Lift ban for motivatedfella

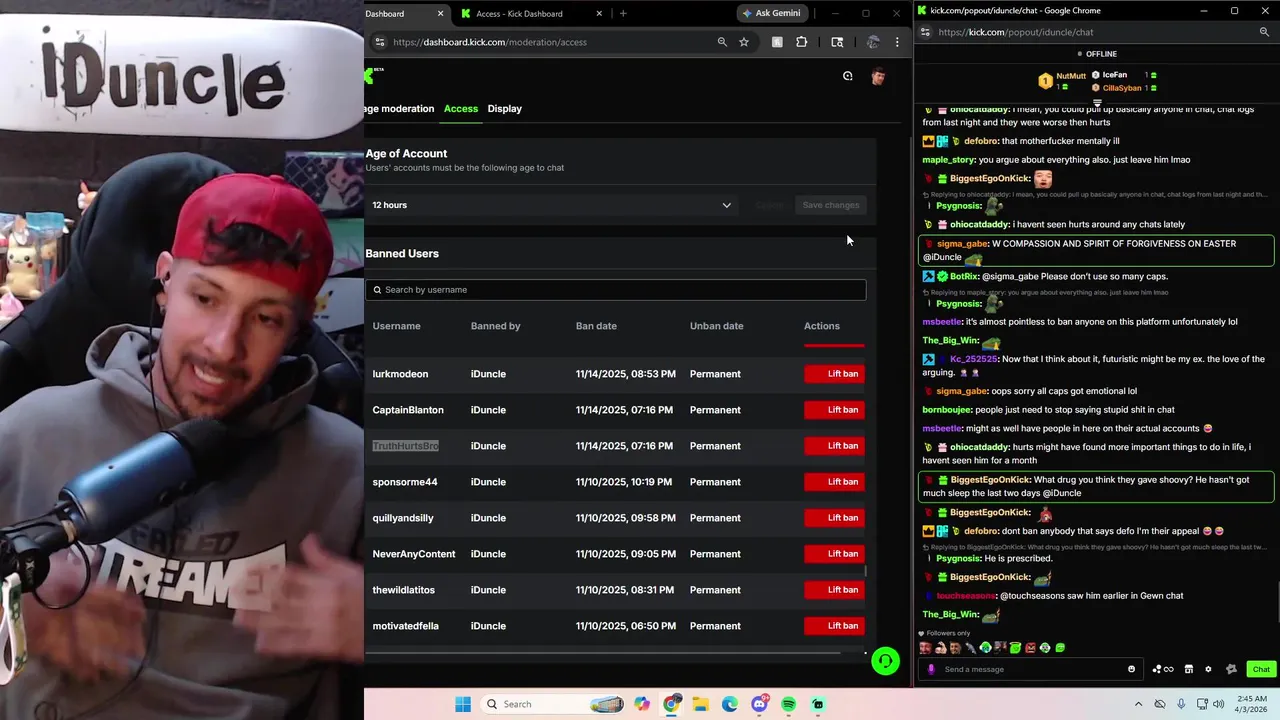click(834, 626)
